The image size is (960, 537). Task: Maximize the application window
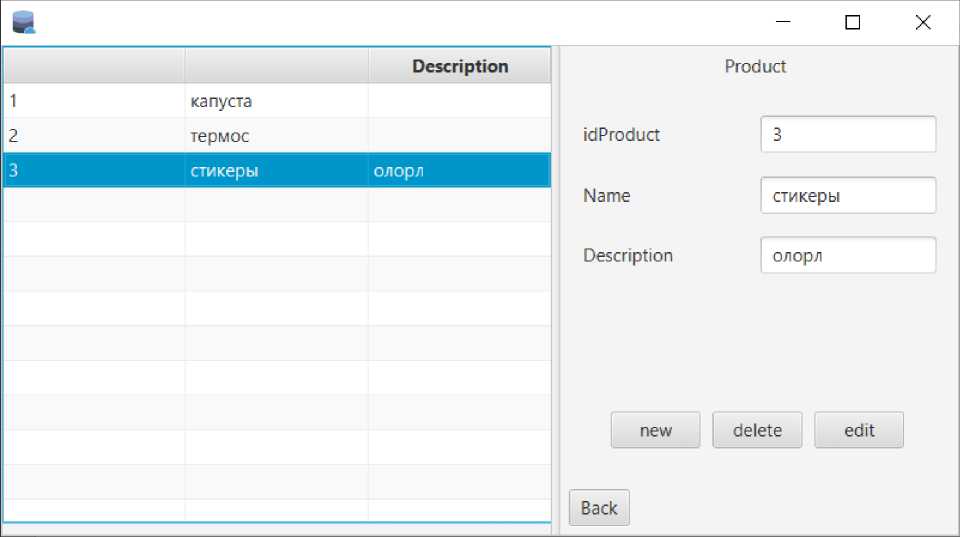pos(852,23)
